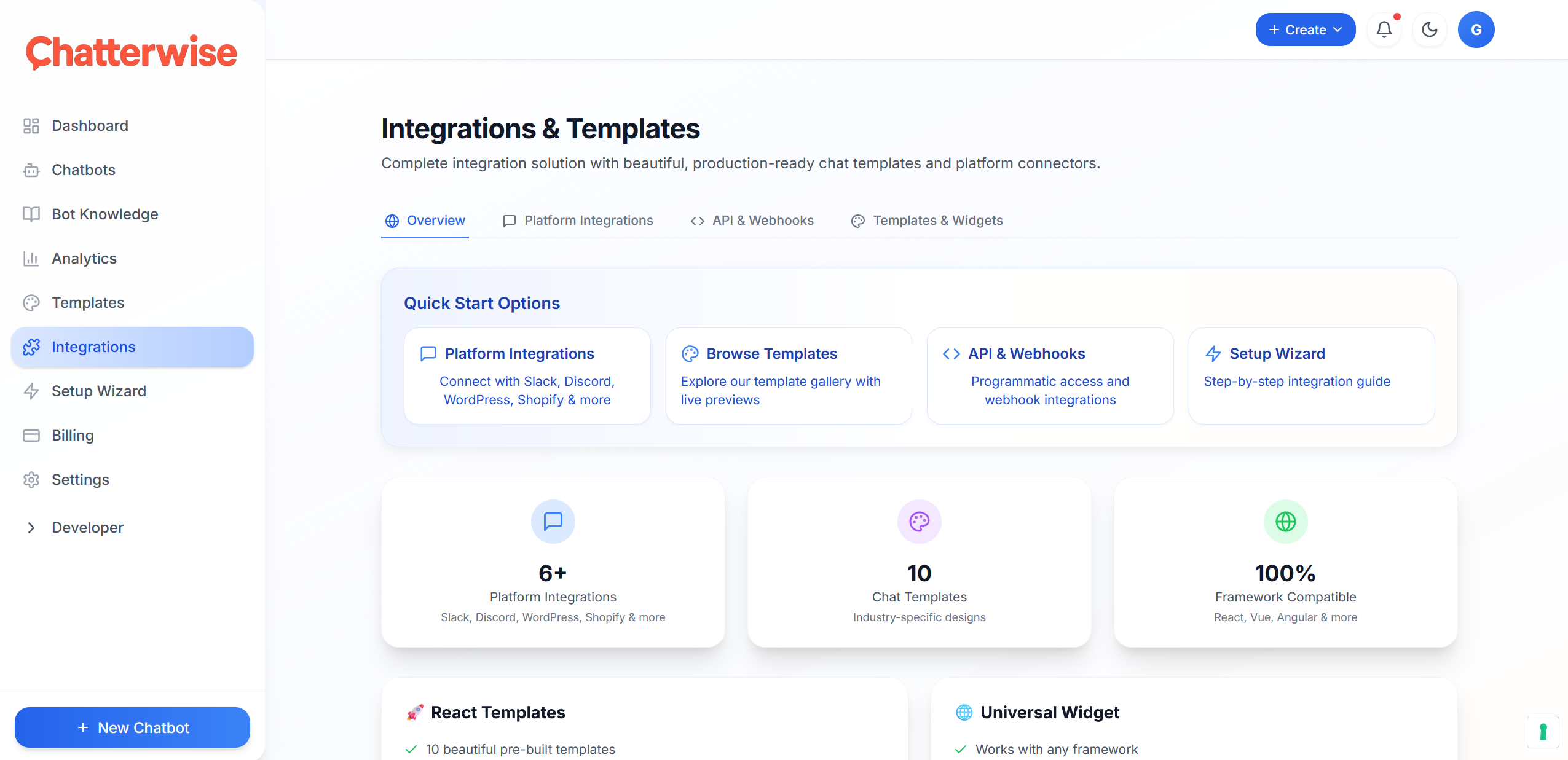Open notifications bell icon
The width and height of the screenshot is (1568, 760).
(1384, 29)
